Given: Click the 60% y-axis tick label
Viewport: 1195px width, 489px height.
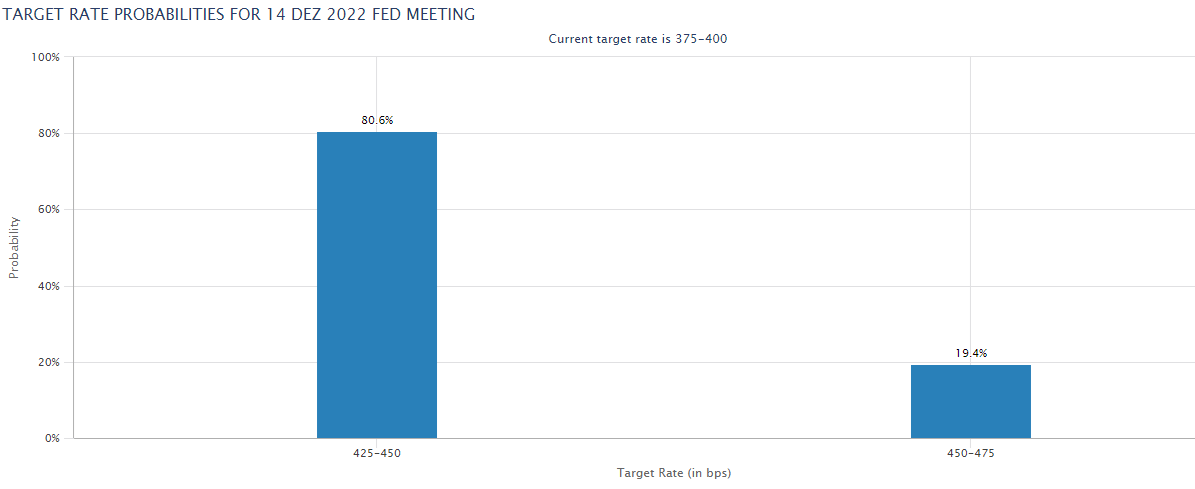Looking at the screenshot, I should (x=49, y=210).
